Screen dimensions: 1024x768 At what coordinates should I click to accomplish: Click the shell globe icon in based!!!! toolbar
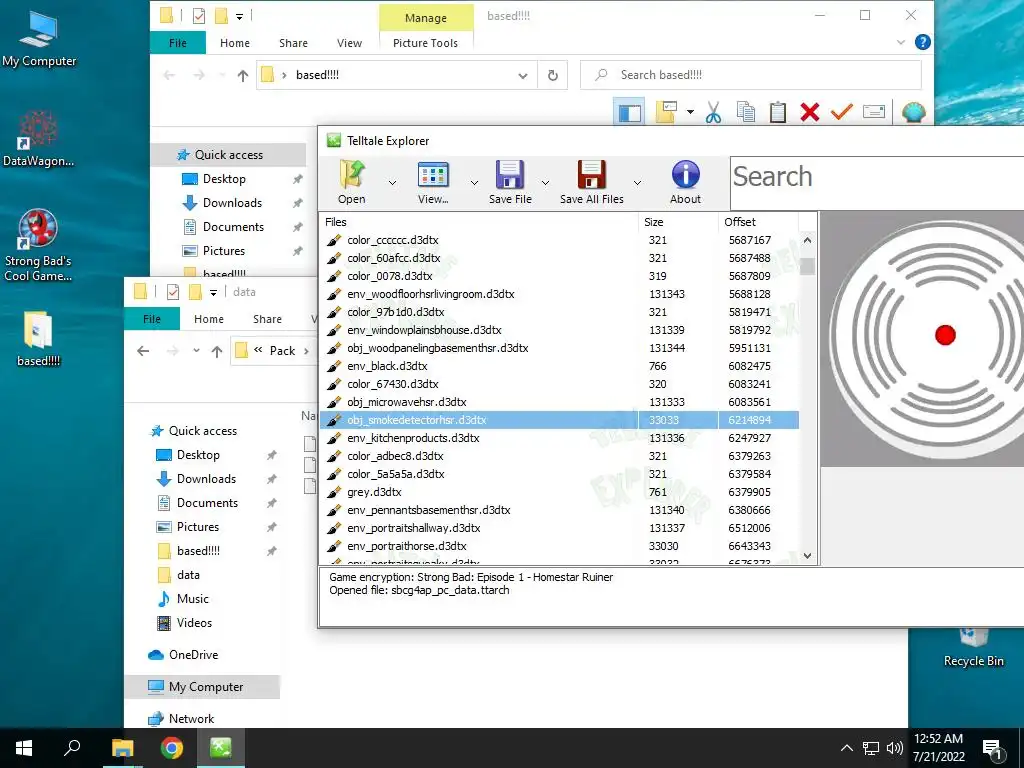914,112
